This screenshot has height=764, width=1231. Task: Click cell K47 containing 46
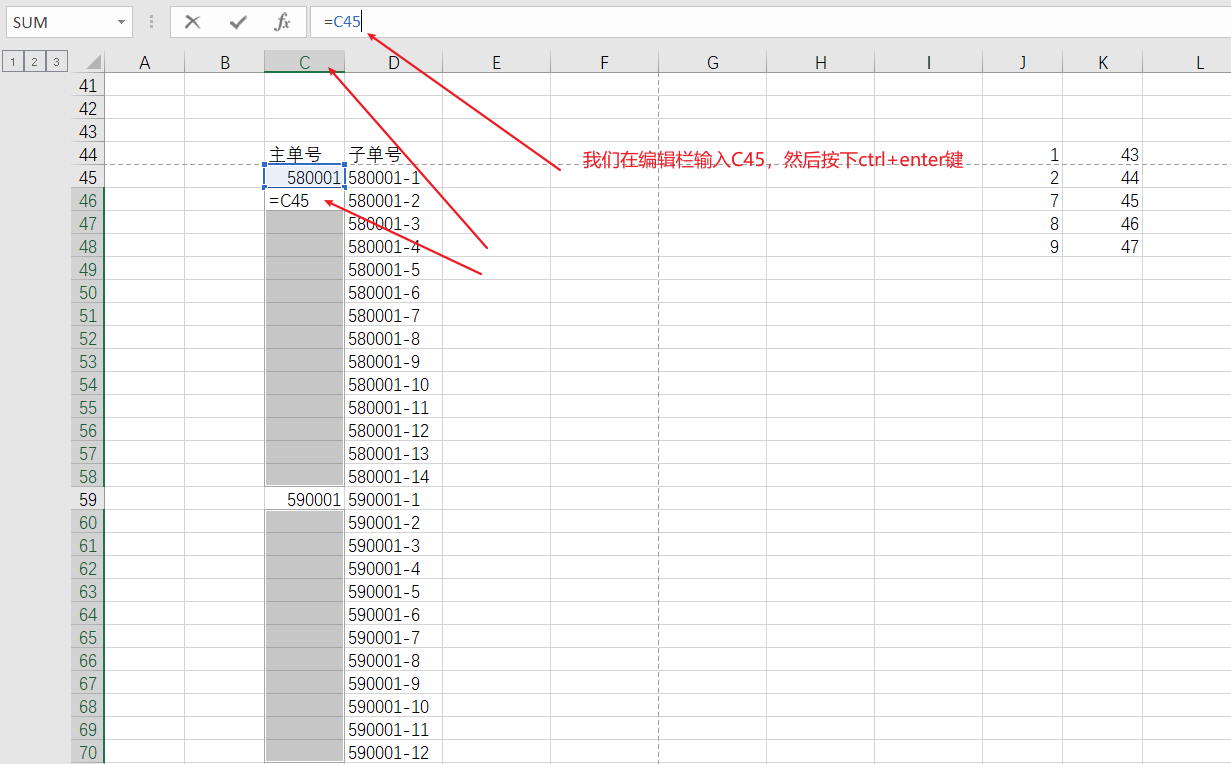(x=1103, y=224)
